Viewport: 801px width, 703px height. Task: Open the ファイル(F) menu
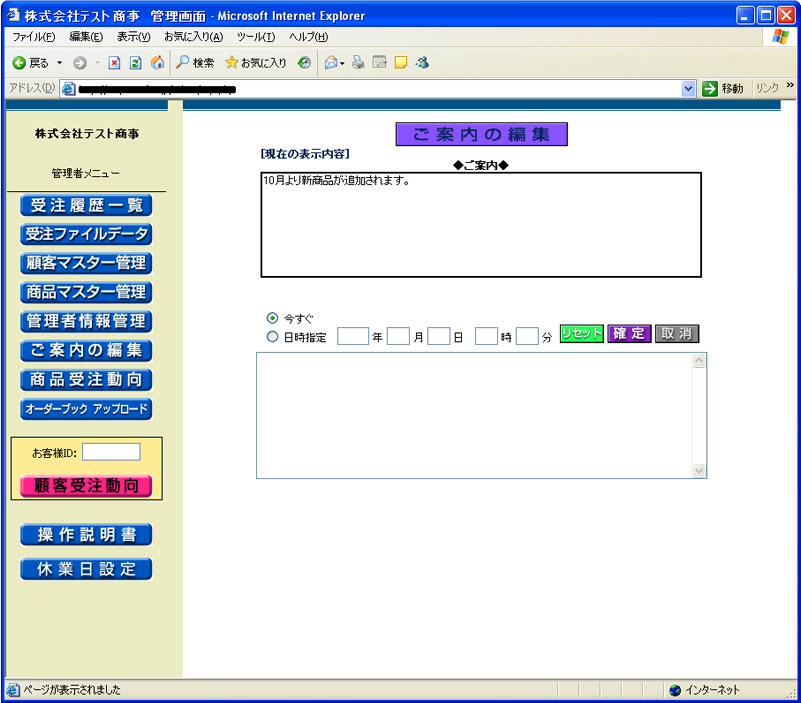point(33,36)
